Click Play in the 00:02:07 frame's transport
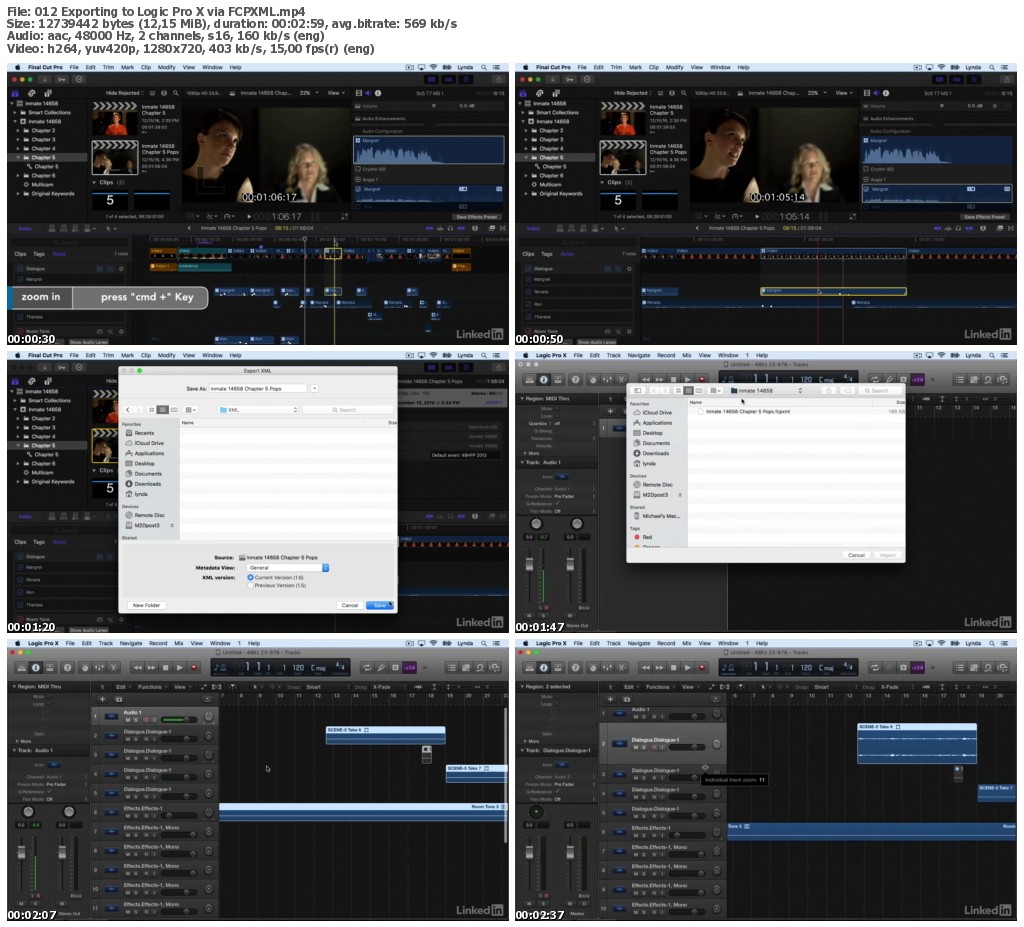The width and height of the screenshot is (1024, 927). 180,668
